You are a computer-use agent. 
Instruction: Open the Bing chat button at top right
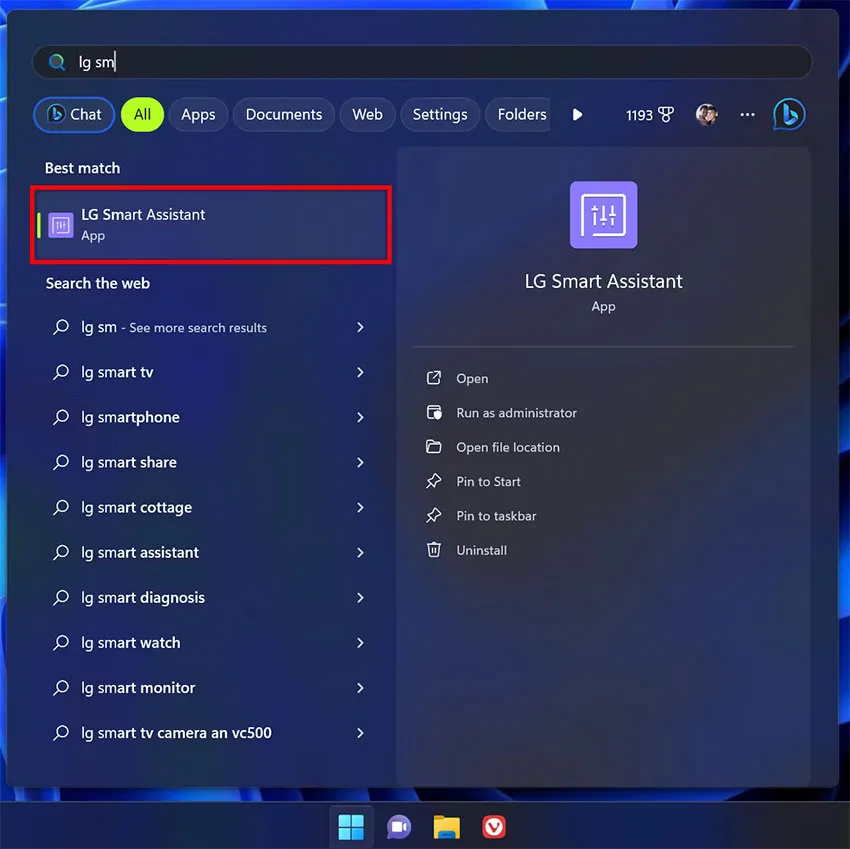coord(789,114)
